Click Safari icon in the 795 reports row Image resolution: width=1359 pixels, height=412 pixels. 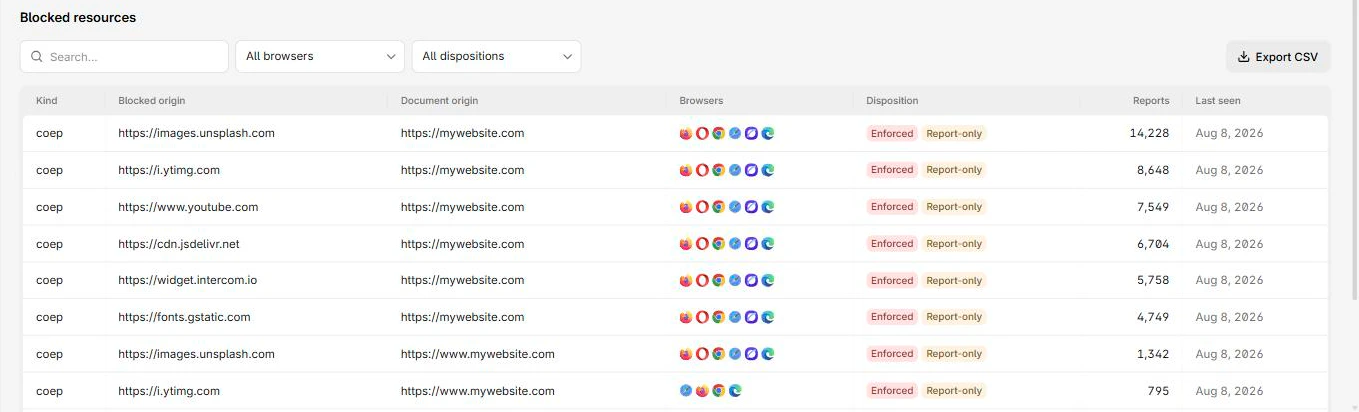(x=686, y=391)
